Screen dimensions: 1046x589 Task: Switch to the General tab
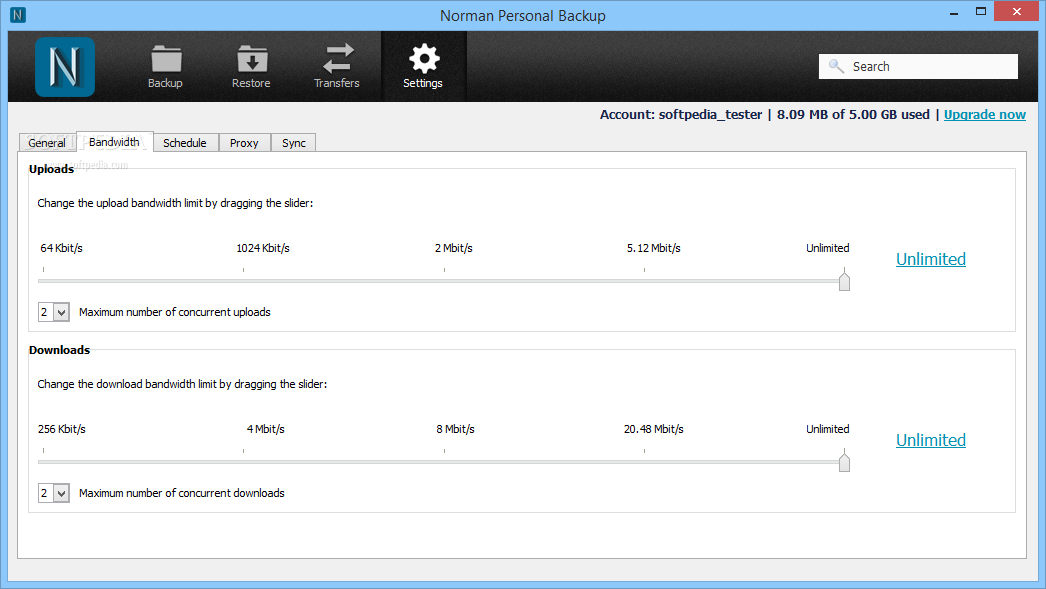[x=47, y=143]
